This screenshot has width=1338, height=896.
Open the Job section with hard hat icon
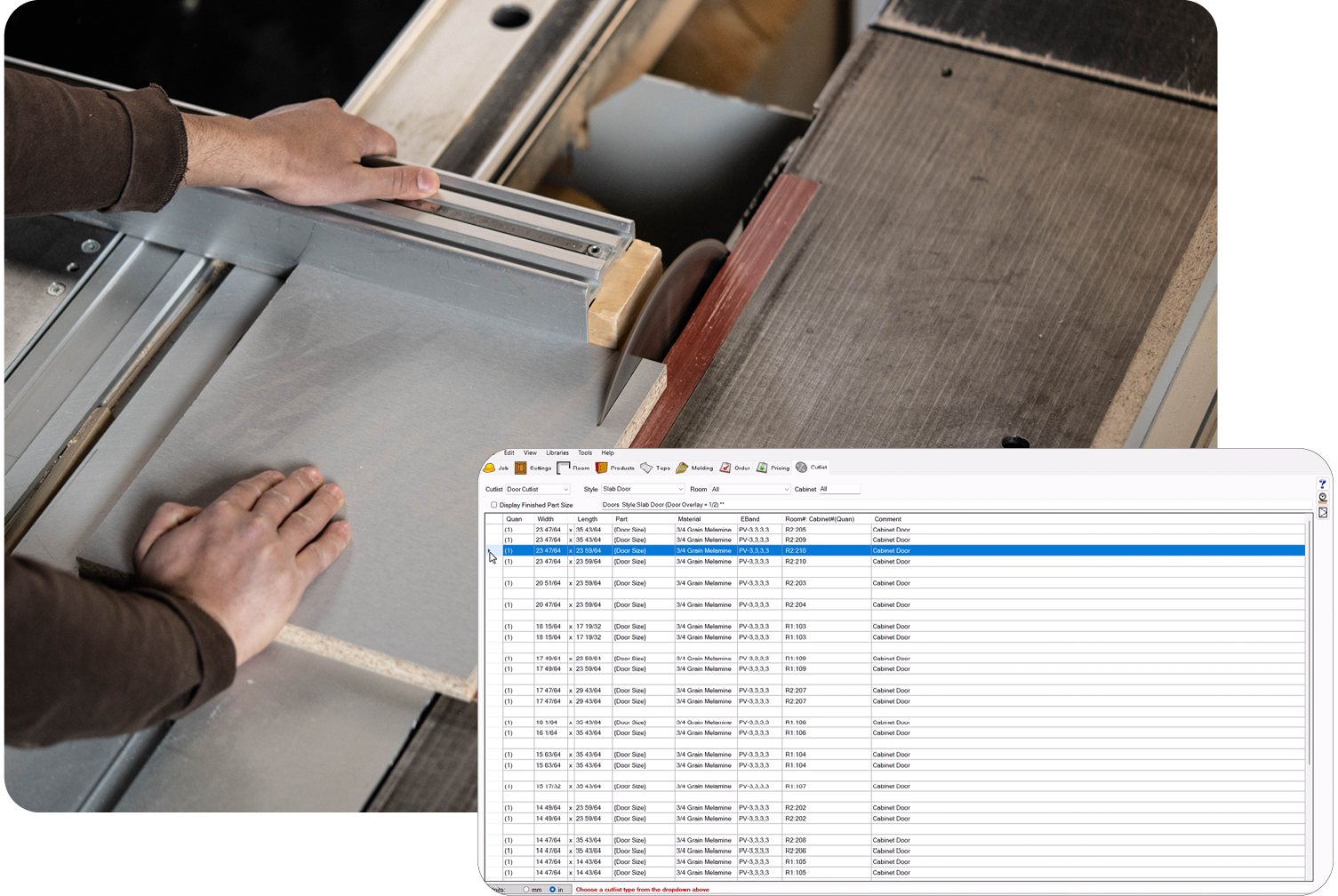[495, 468]
